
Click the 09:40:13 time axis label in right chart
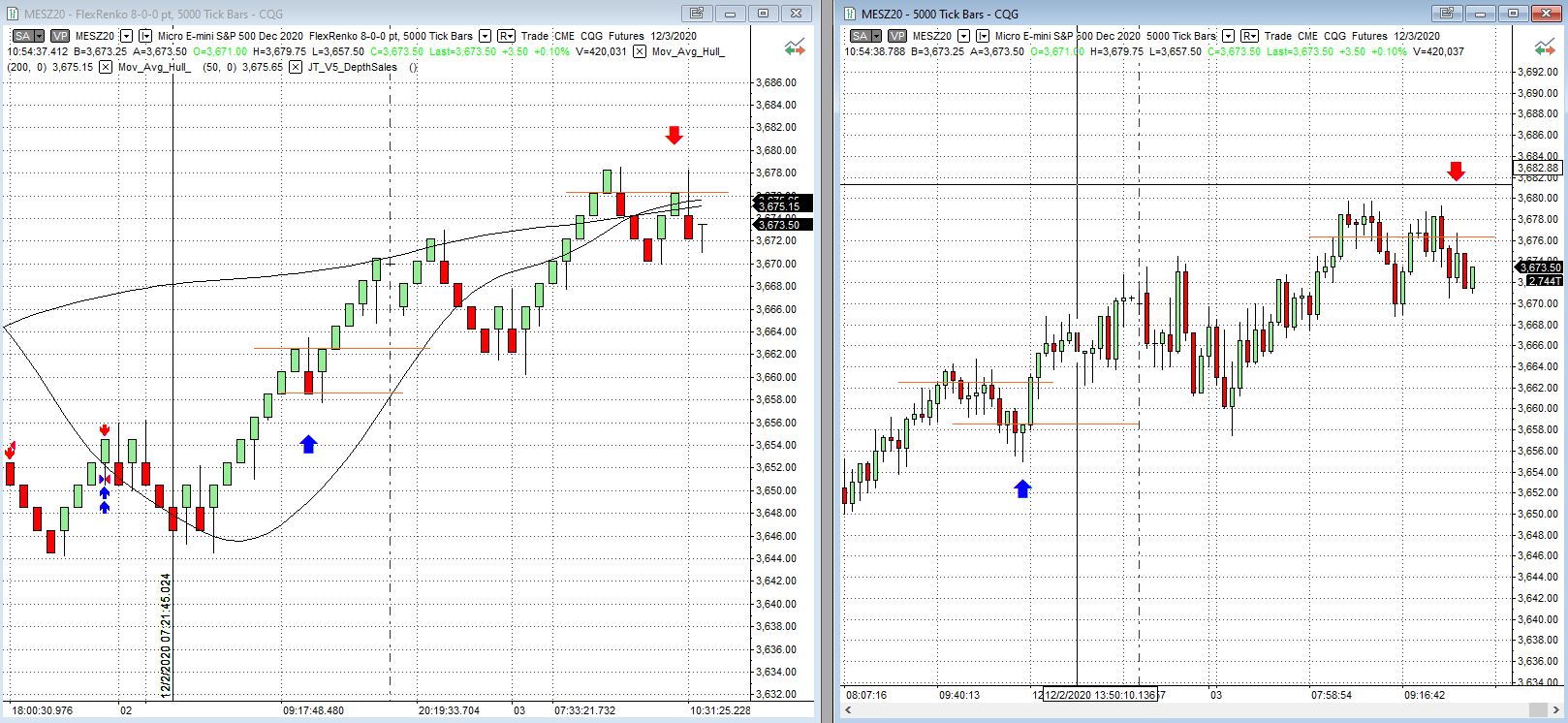(959, 695)
